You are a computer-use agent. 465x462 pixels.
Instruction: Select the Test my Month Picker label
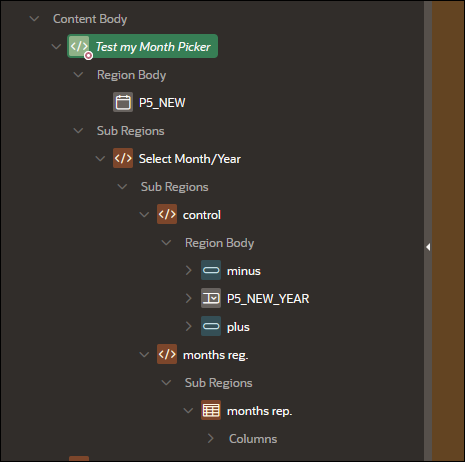pos(153,47)
